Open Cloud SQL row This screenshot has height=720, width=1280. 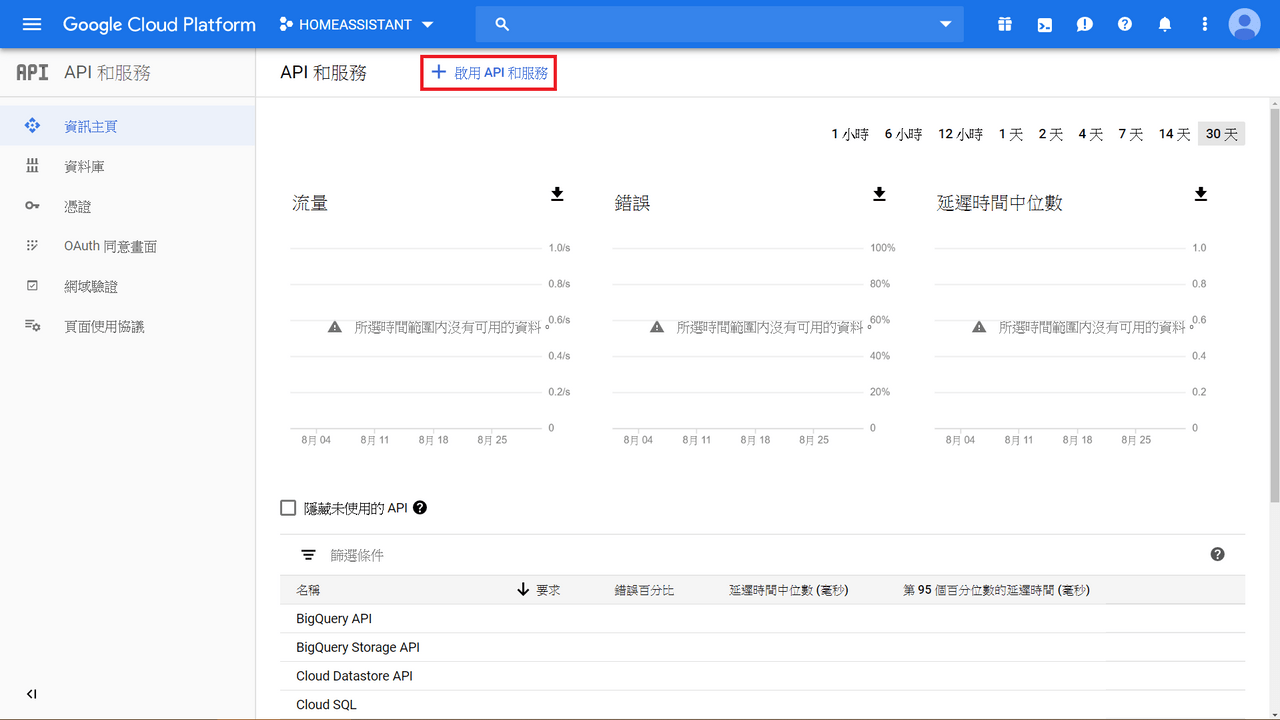pyautogui.click(x=762, y=704)
